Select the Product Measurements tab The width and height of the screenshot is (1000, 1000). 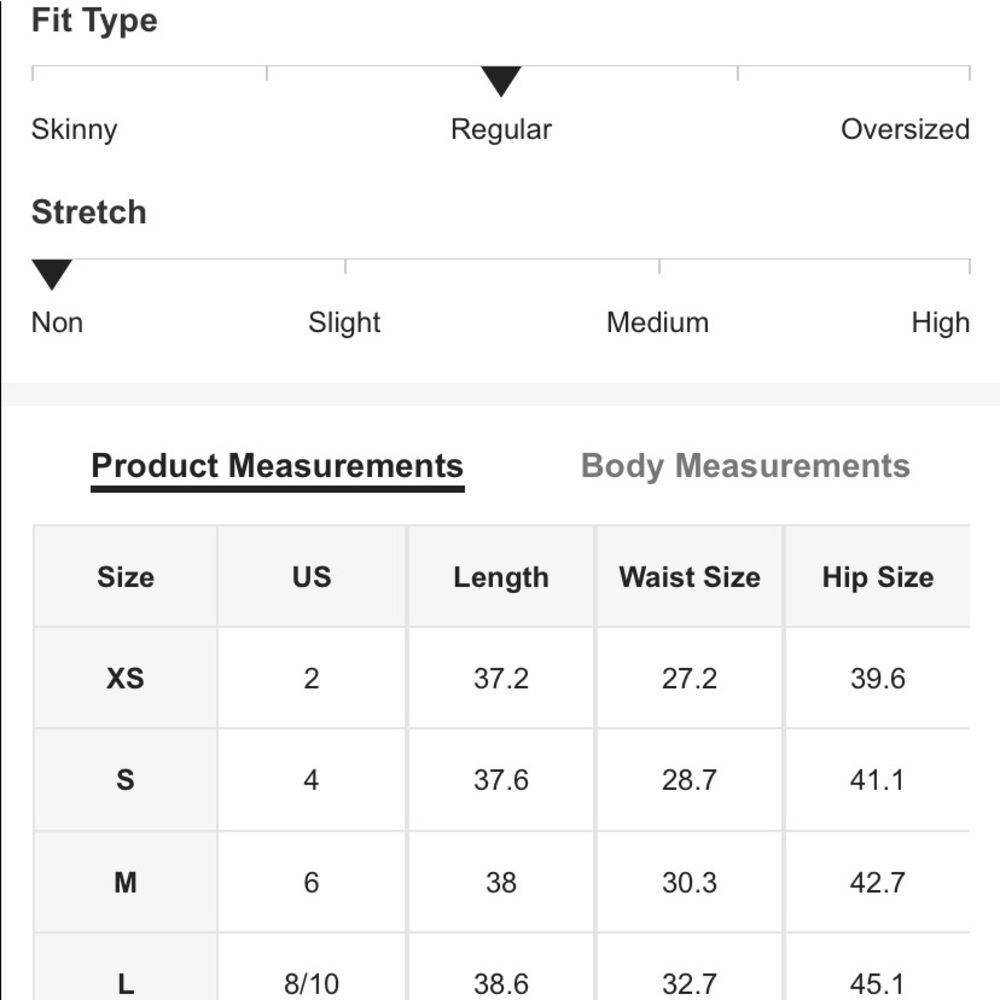(x=277, y=467)
